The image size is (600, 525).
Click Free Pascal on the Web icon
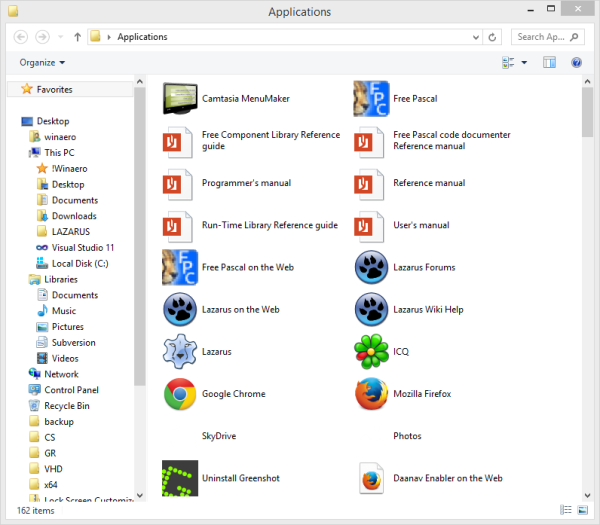coord(180,267)
